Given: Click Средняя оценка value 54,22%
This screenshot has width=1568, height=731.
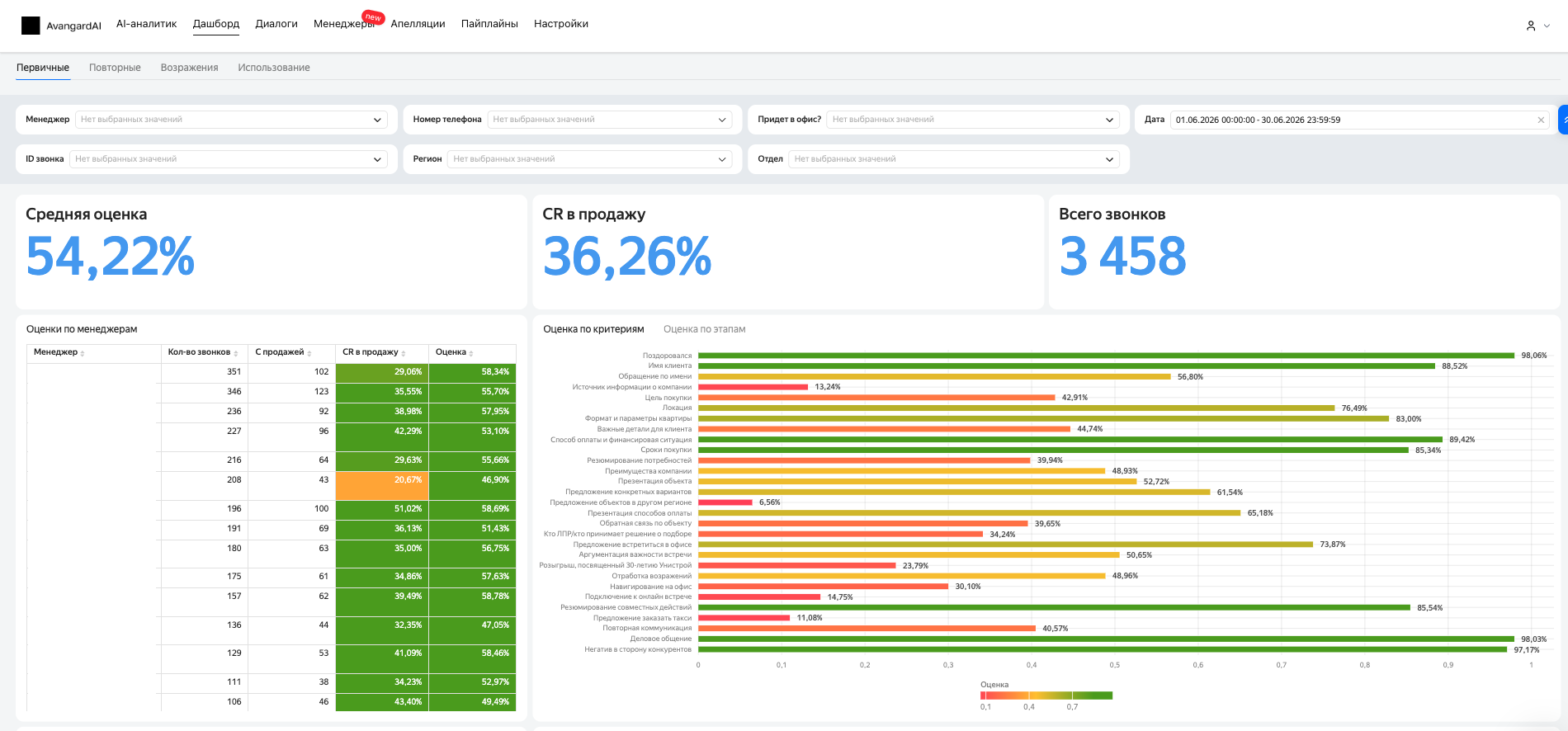Looking at the screenshot, I should pos(111,257).
